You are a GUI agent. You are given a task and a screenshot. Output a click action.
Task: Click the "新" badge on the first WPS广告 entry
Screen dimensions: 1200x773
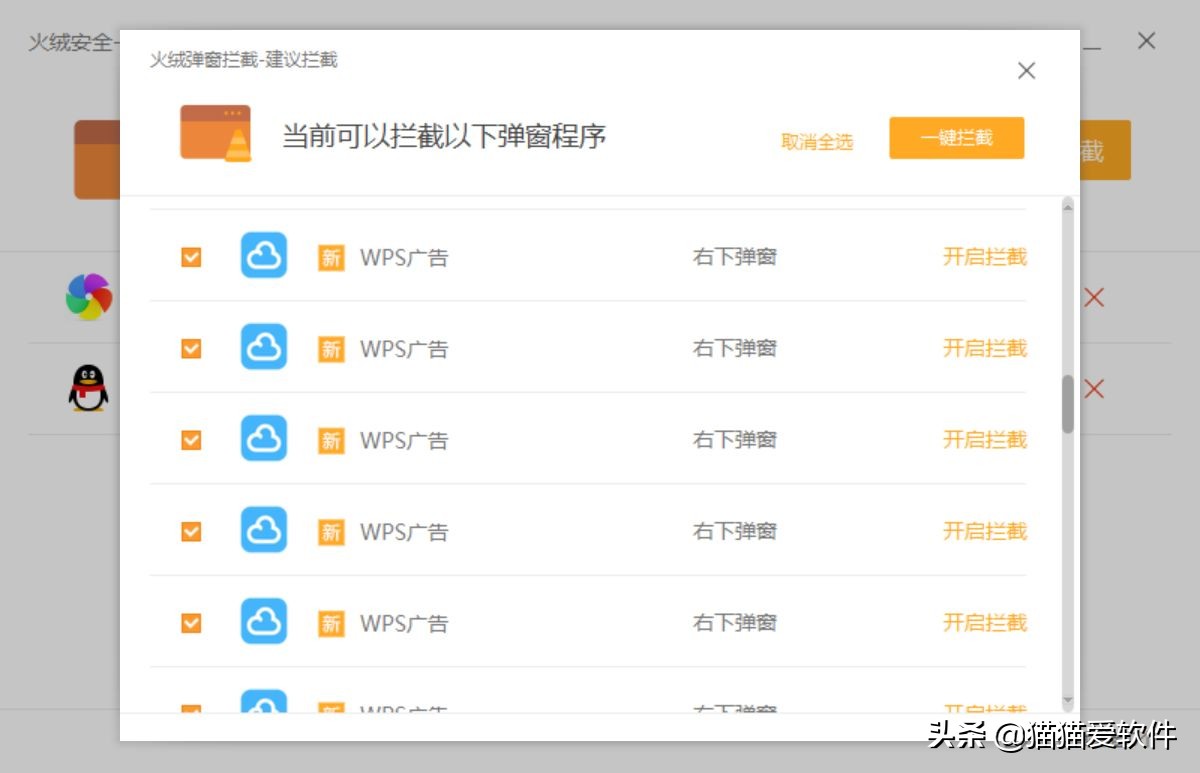click(x=330, y=256)
